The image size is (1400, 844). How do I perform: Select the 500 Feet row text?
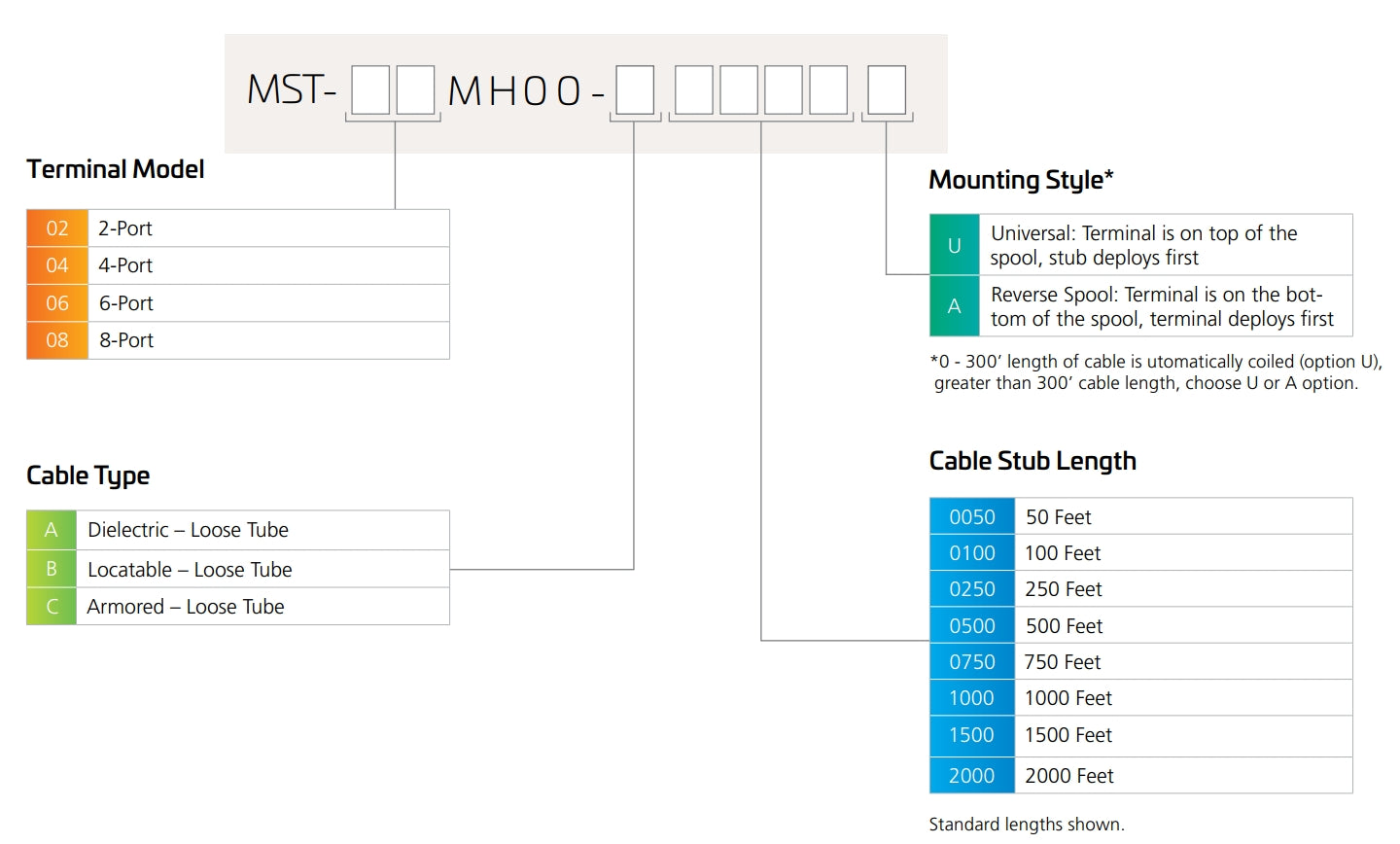coord(1065,626)
